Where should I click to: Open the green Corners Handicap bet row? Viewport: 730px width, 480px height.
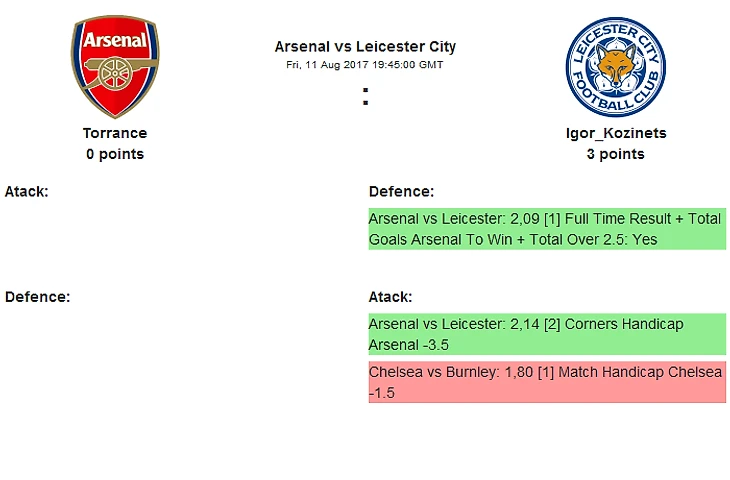click(x=547, y=334)
